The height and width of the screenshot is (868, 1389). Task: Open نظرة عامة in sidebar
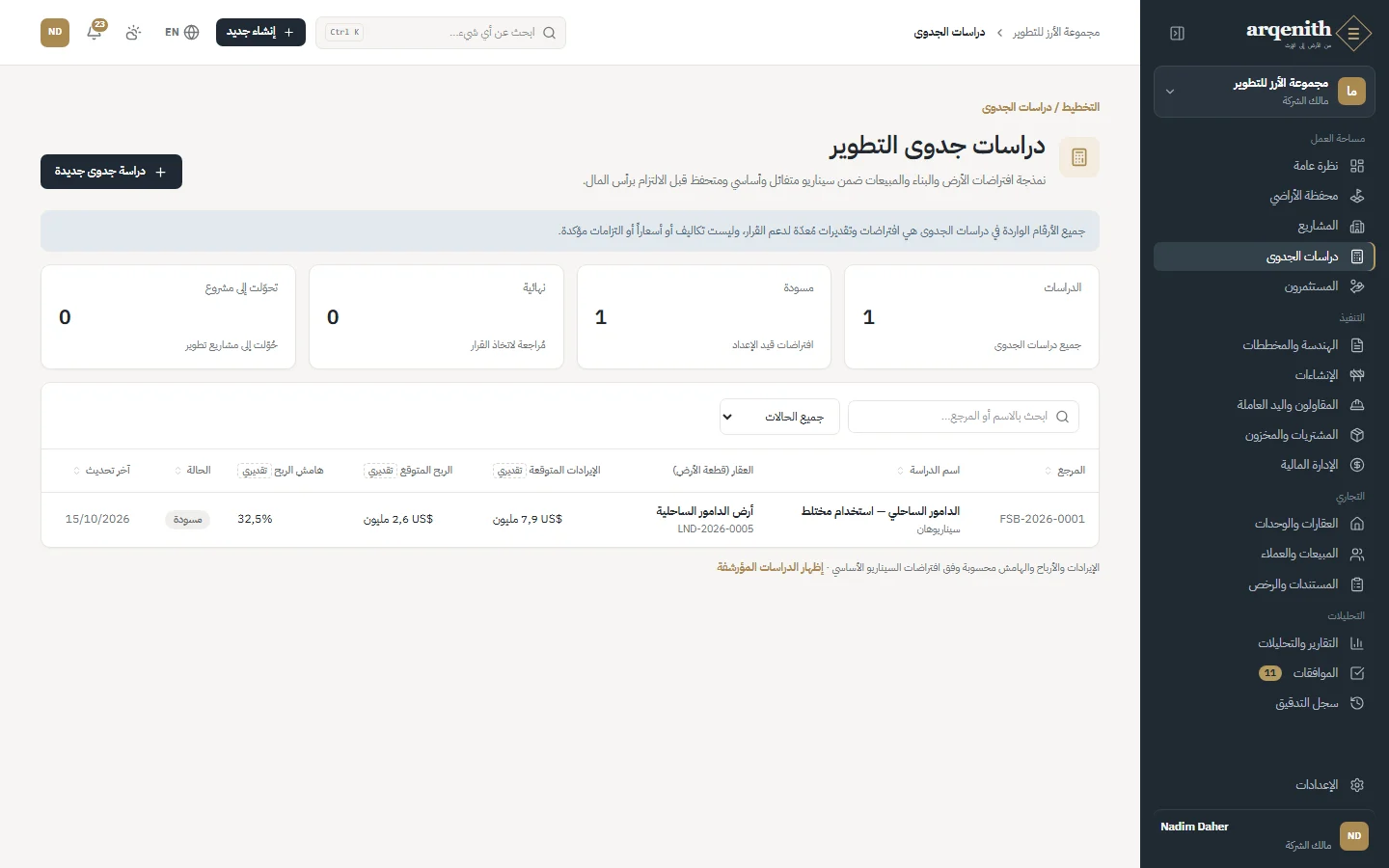pyautogui.click(x=1265, y=166)
